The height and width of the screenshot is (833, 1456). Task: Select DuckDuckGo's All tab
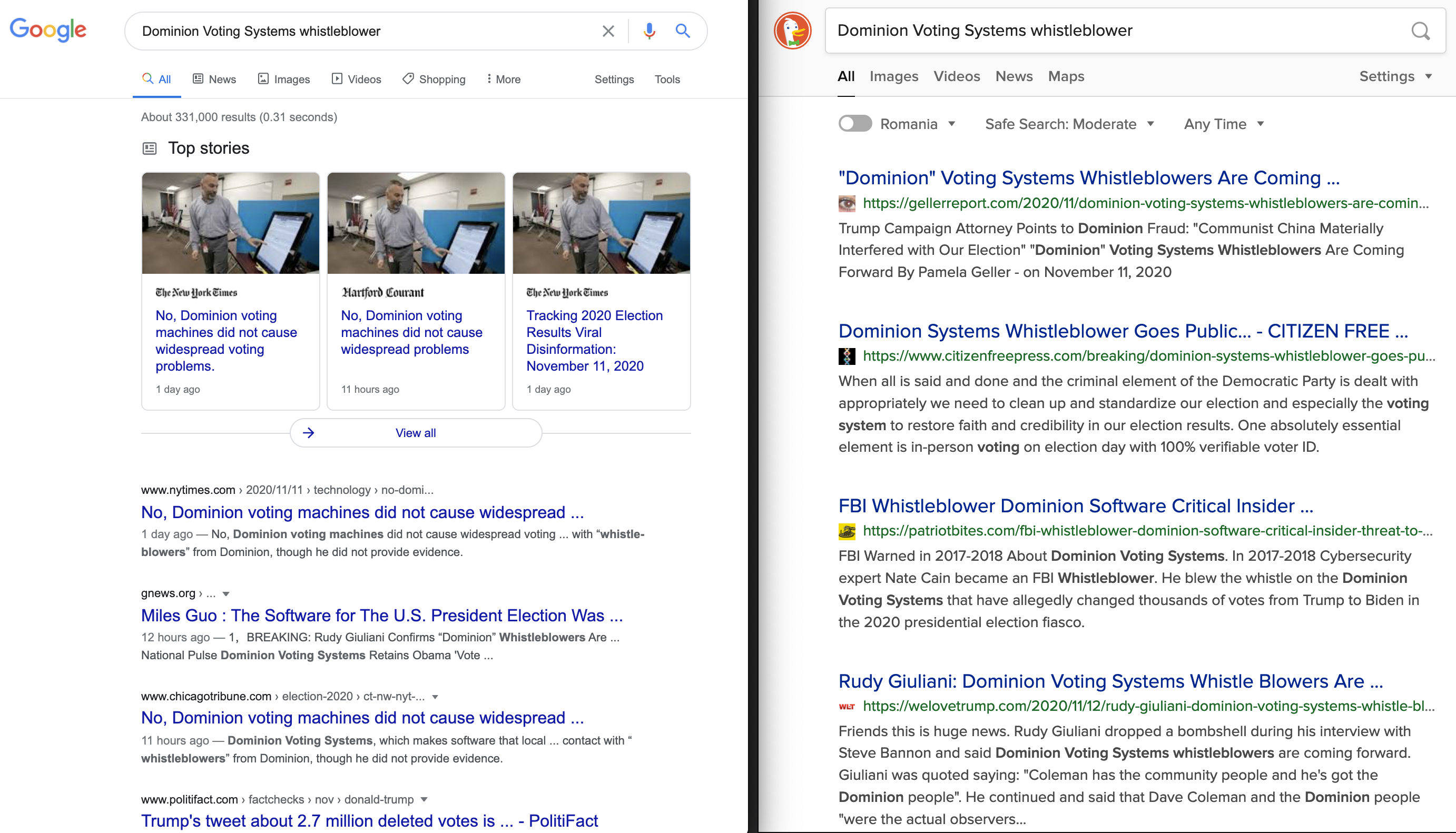coord(846,76)
